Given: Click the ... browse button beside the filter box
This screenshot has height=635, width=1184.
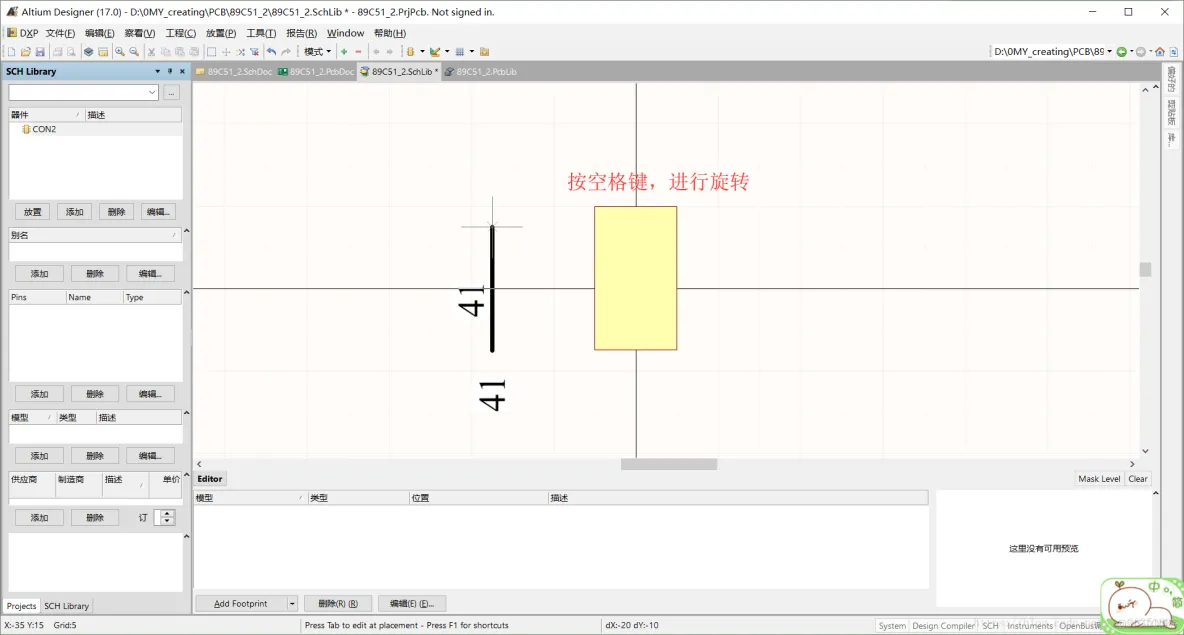Looking at the screenshot, I should (x=171, y=92).
